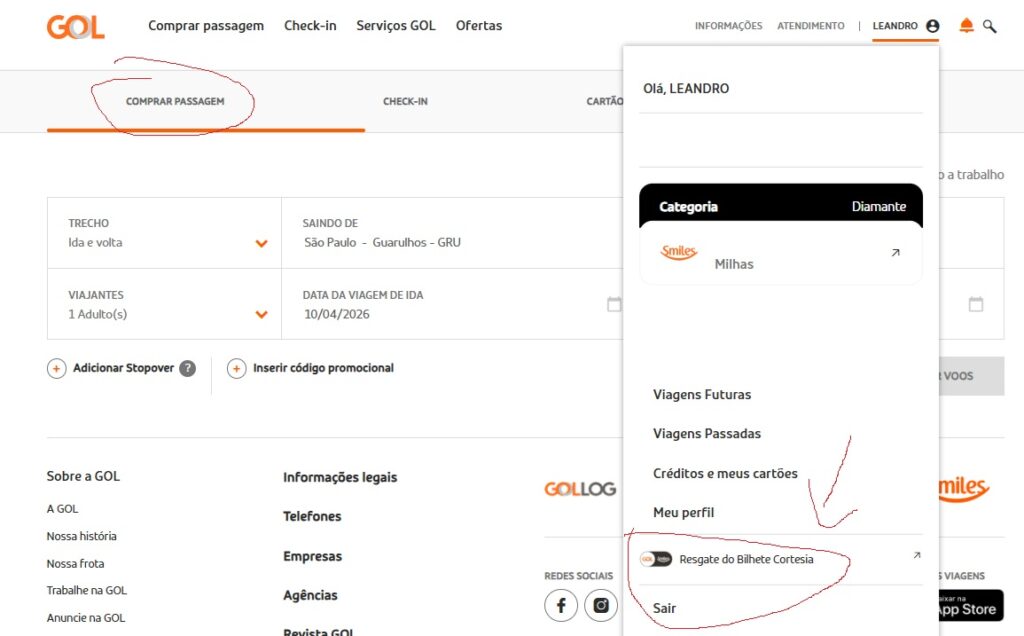Open Serviços GOL menu
1024x636 pixels.
[396, 26]
